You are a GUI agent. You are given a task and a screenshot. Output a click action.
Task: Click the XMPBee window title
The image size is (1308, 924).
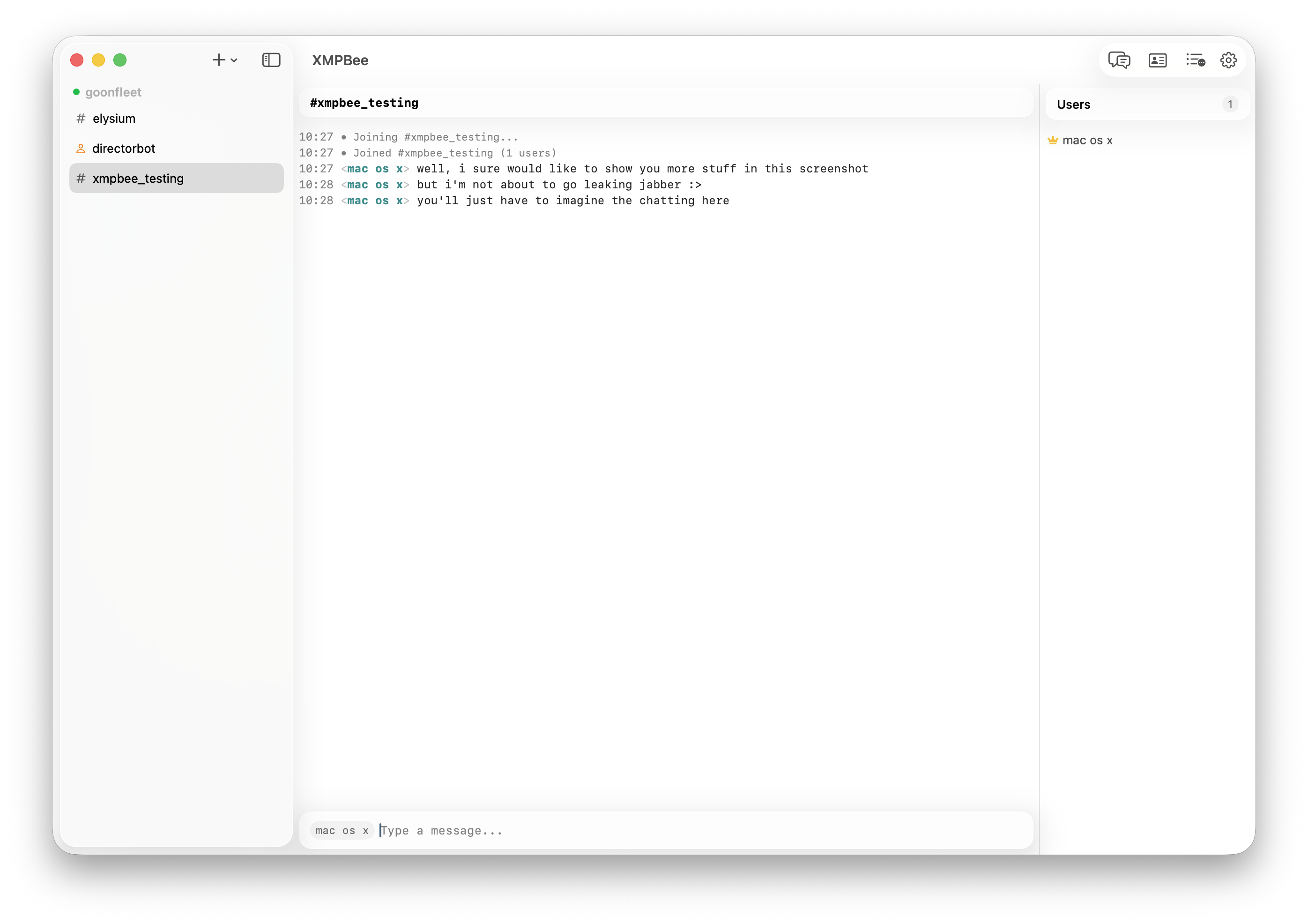pyautogui.click(x=340, y=60)
